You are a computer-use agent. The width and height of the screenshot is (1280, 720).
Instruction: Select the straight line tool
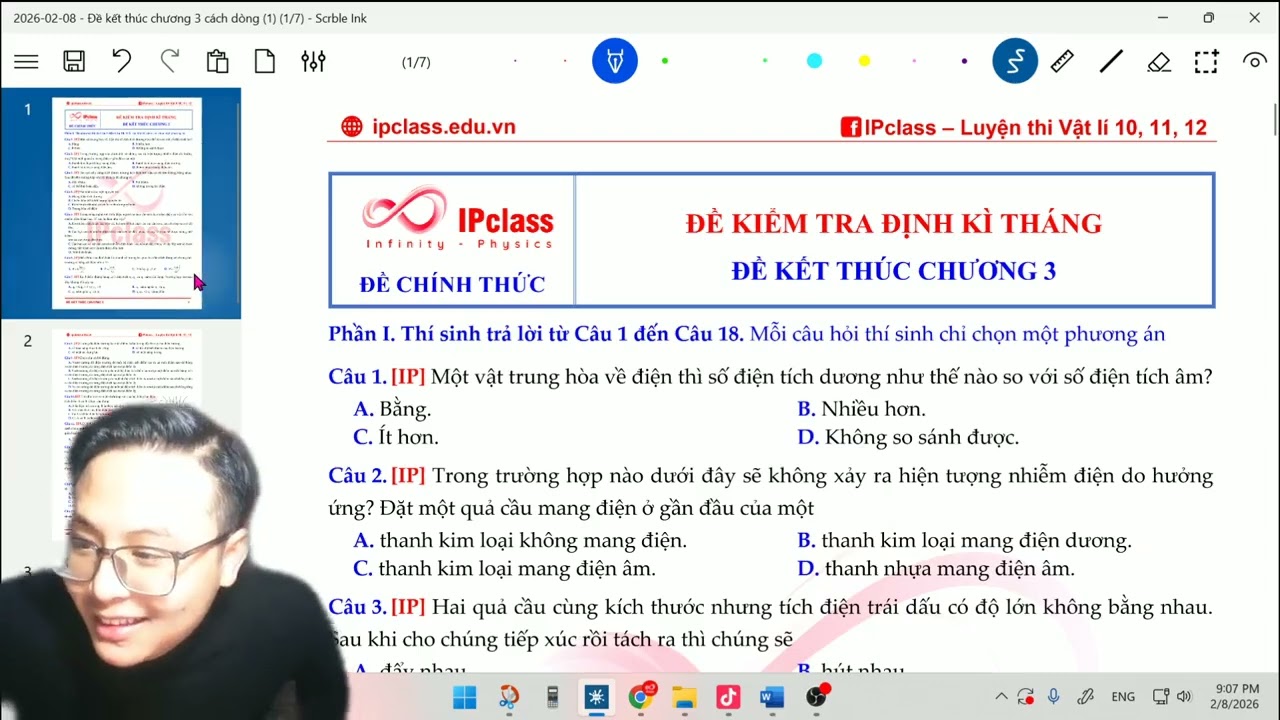pyautogui.click(x=1111, y=62)
